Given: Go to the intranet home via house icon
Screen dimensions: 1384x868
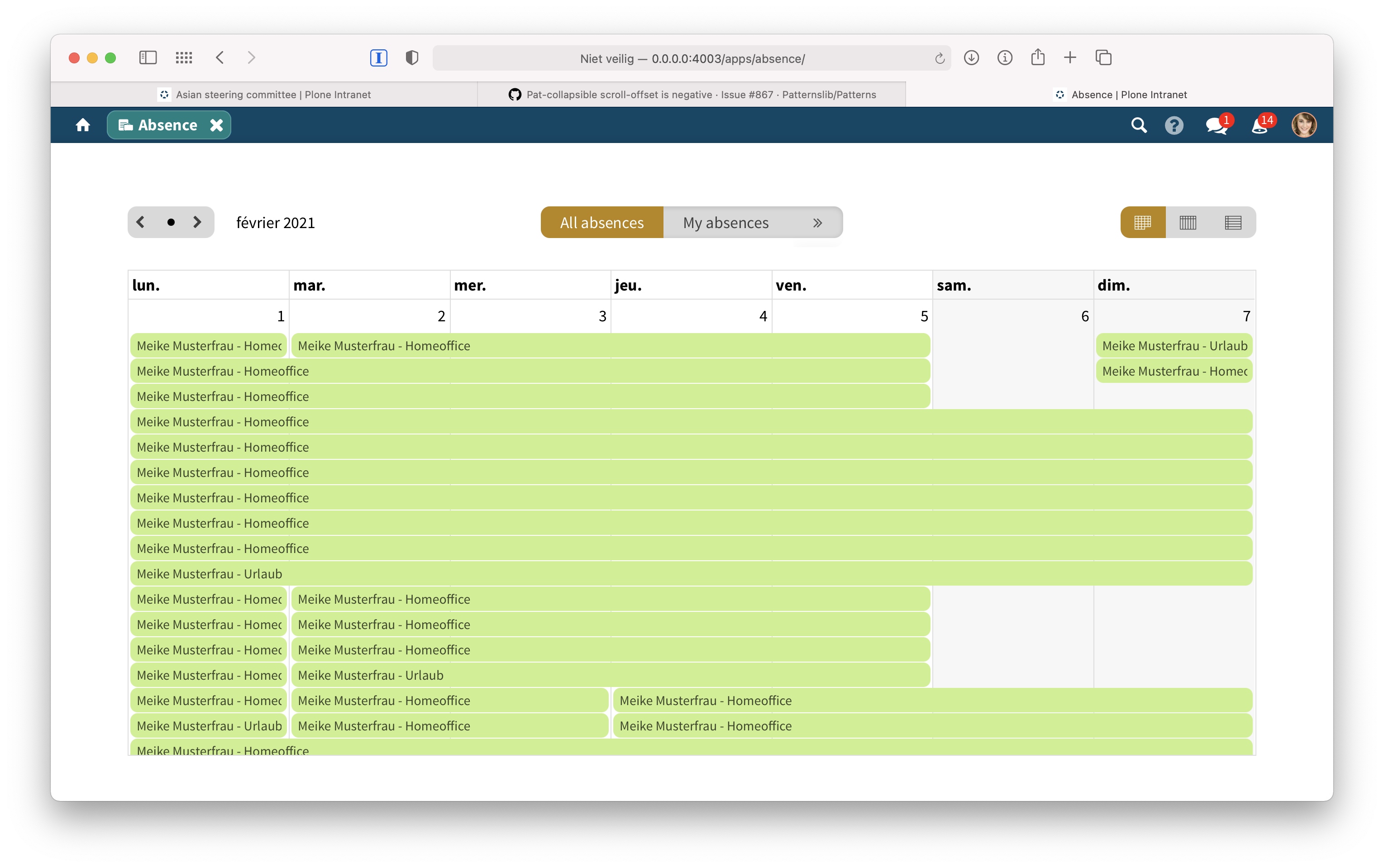Looking at the screenshot, I should click(82, 124).
